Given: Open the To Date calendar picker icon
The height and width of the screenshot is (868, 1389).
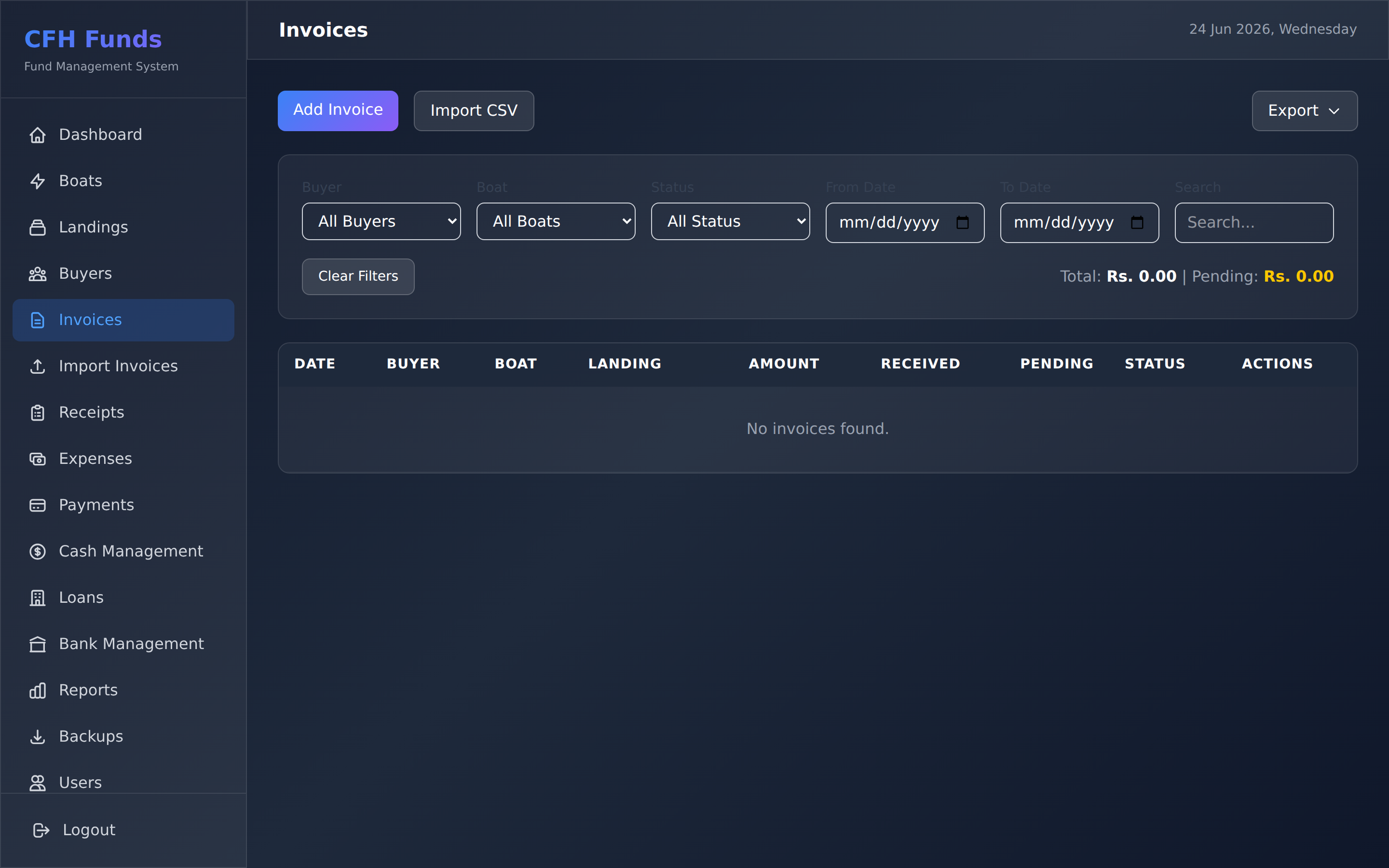Looking at the screenshot, I should click(1137, 222).
